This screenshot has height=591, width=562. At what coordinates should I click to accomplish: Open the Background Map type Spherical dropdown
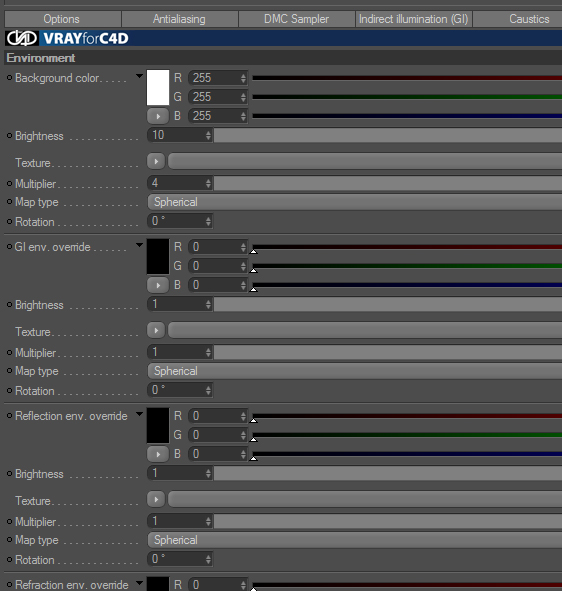pos(355,202)
